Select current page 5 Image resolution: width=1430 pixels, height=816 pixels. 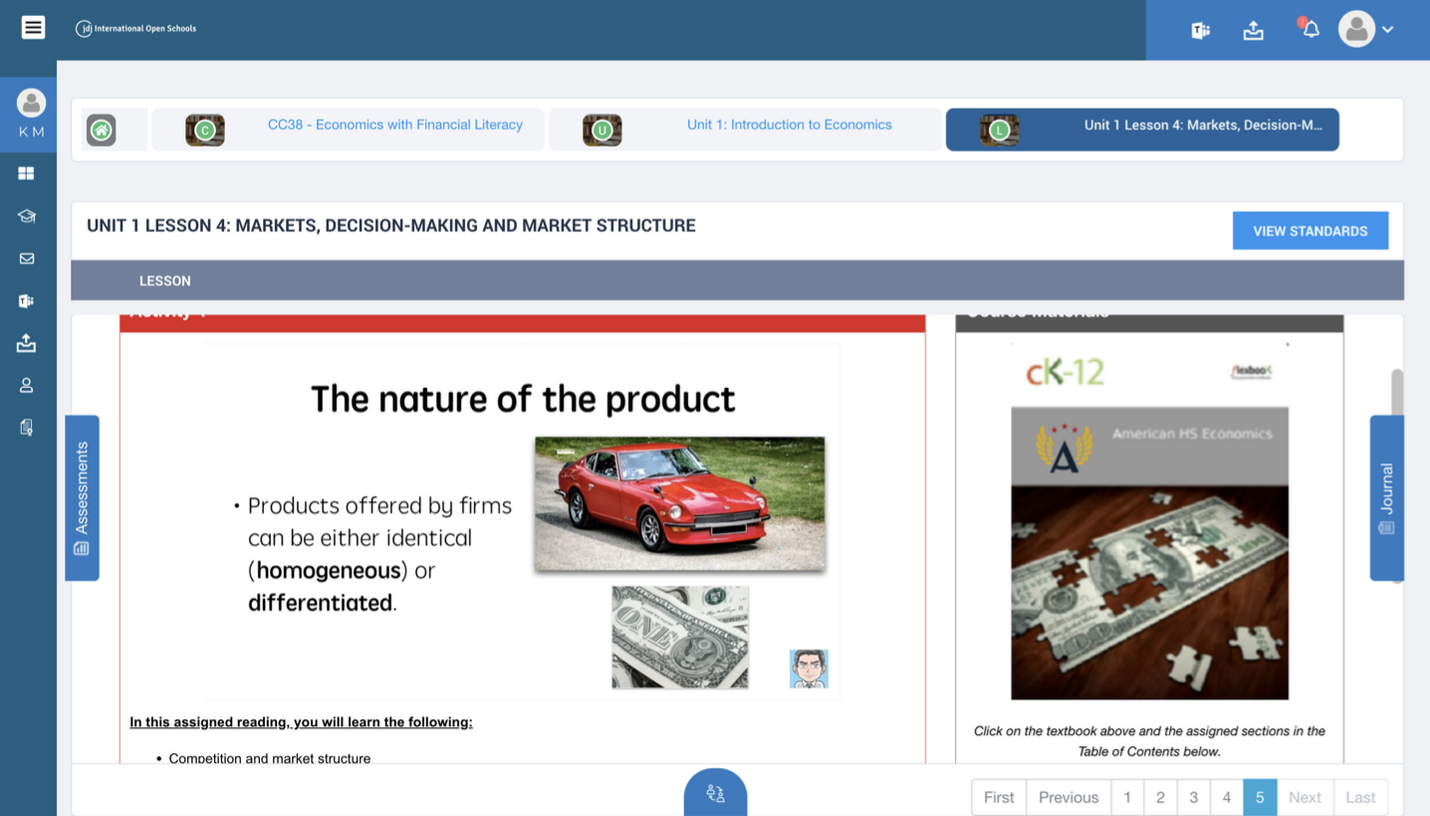click(1260, 797)
